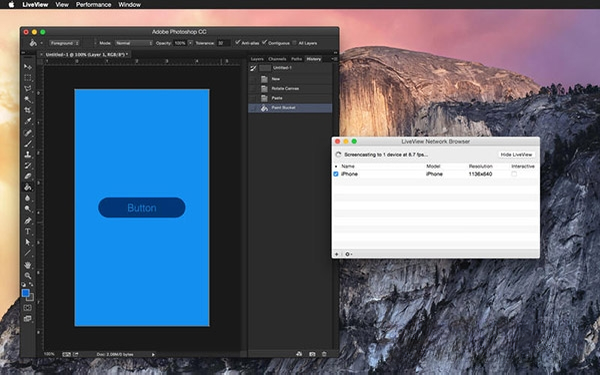600x375 pixels.
Task: Click the Hide LiveView button
Action: (x=516, y=154)
